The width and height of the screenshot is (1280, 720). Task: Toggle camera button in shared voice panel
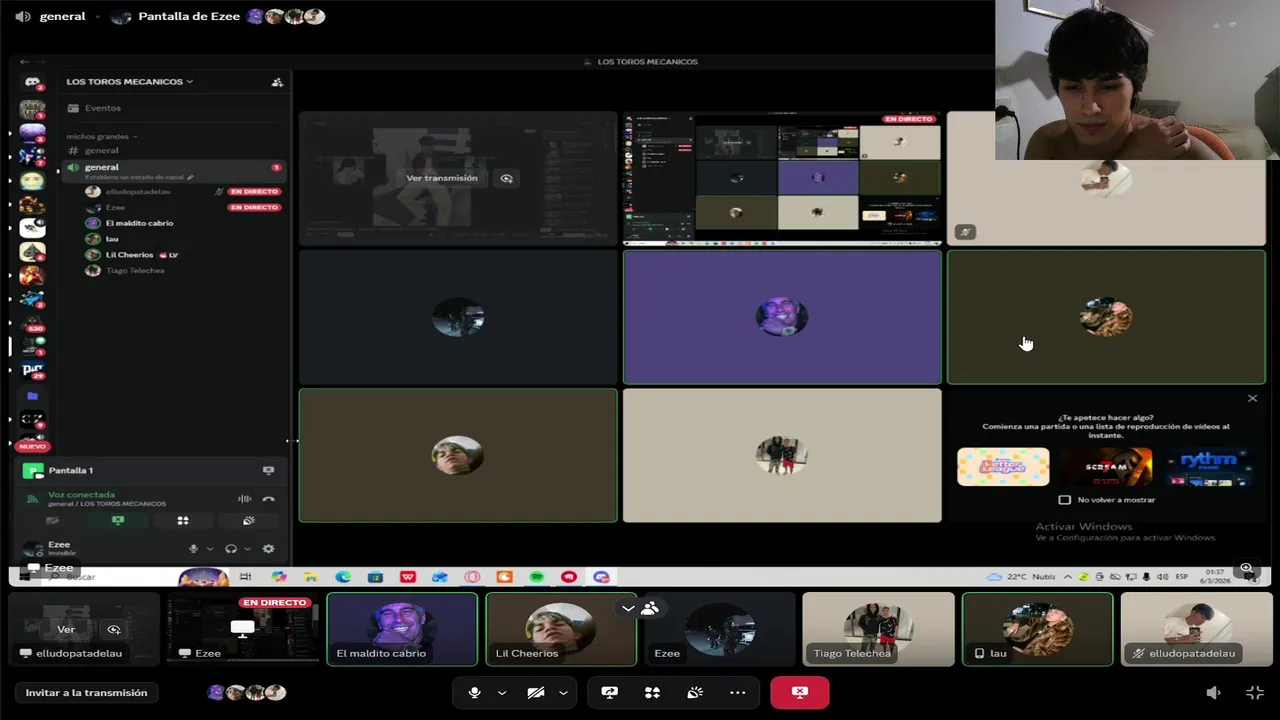click(x=53, y=521)
